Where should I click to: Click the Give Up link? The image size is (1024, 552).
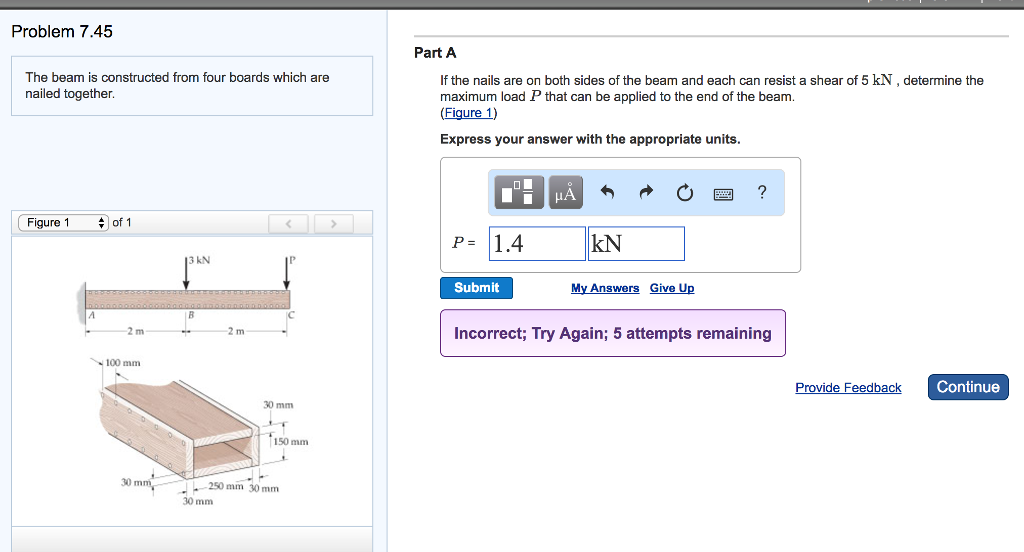pos(672,288)
